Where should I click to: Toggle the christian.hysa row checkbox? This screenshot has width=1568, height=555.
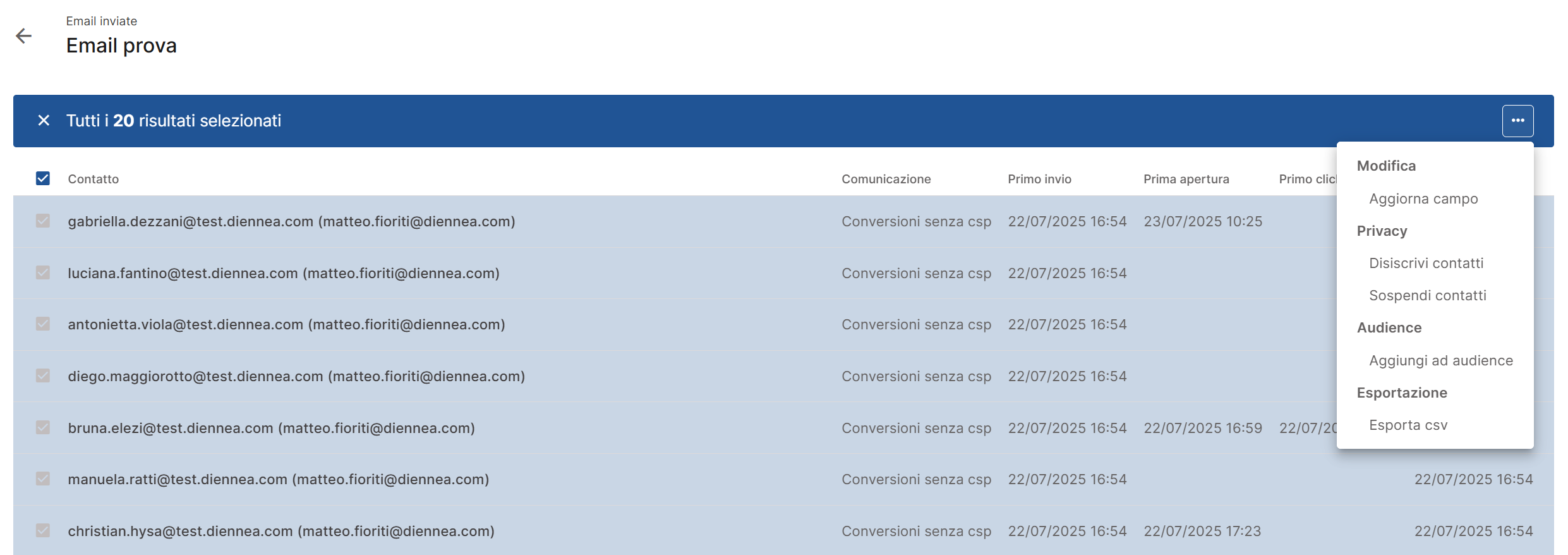tap(43, 530)
